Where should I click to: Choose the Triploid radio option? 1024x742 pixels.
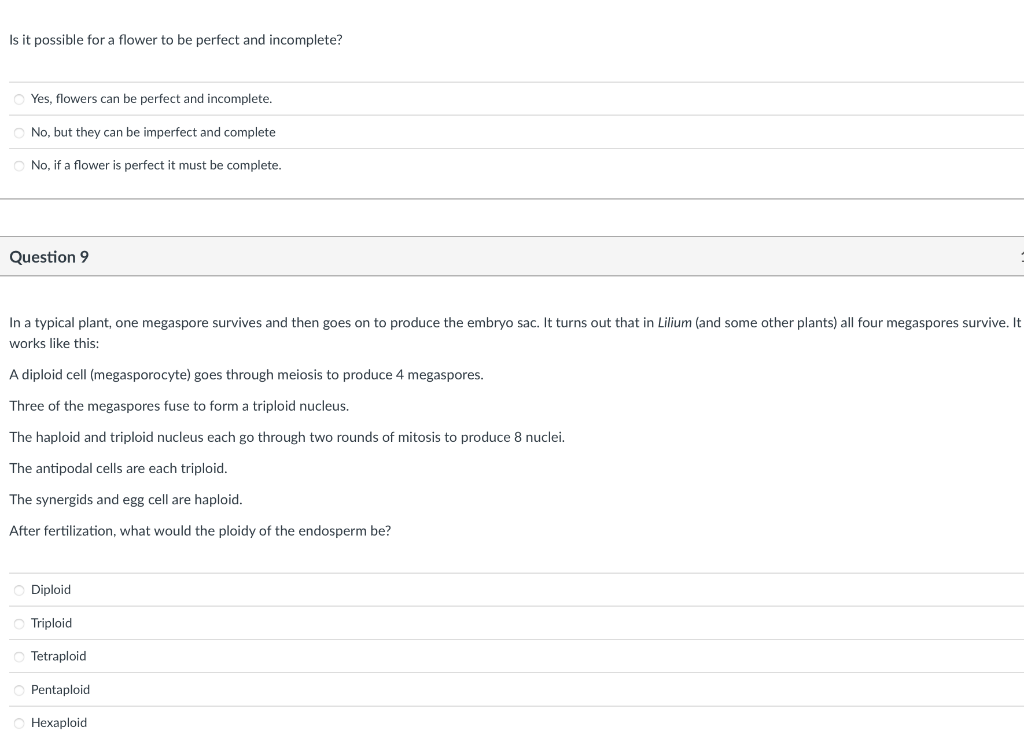tap(20, 624)
